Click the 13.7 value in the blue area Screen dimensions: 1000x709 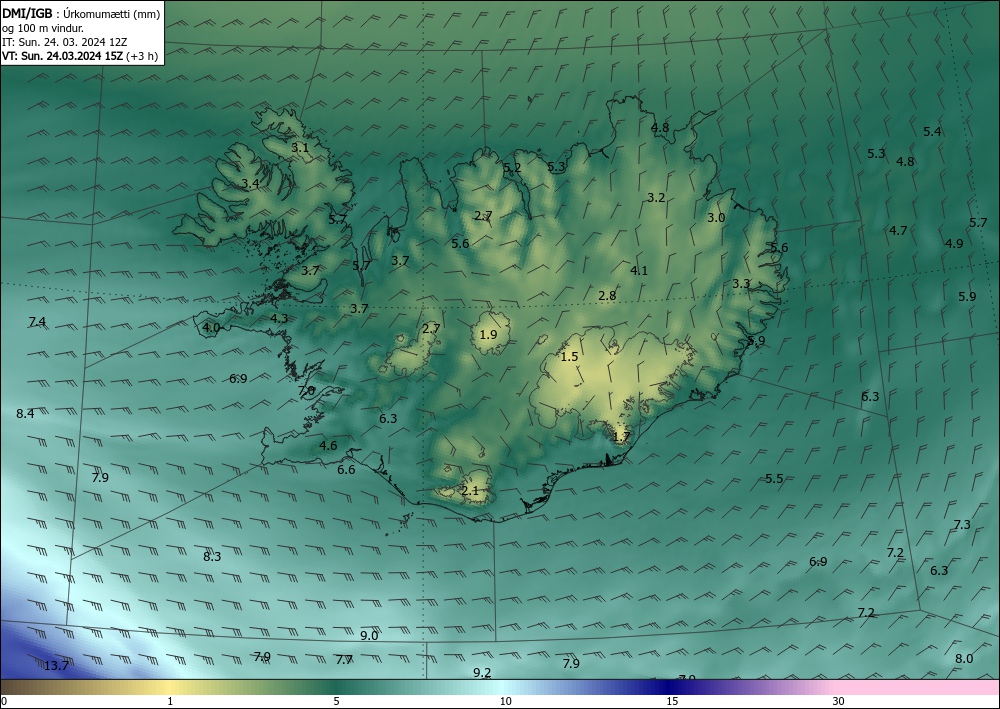56,666
